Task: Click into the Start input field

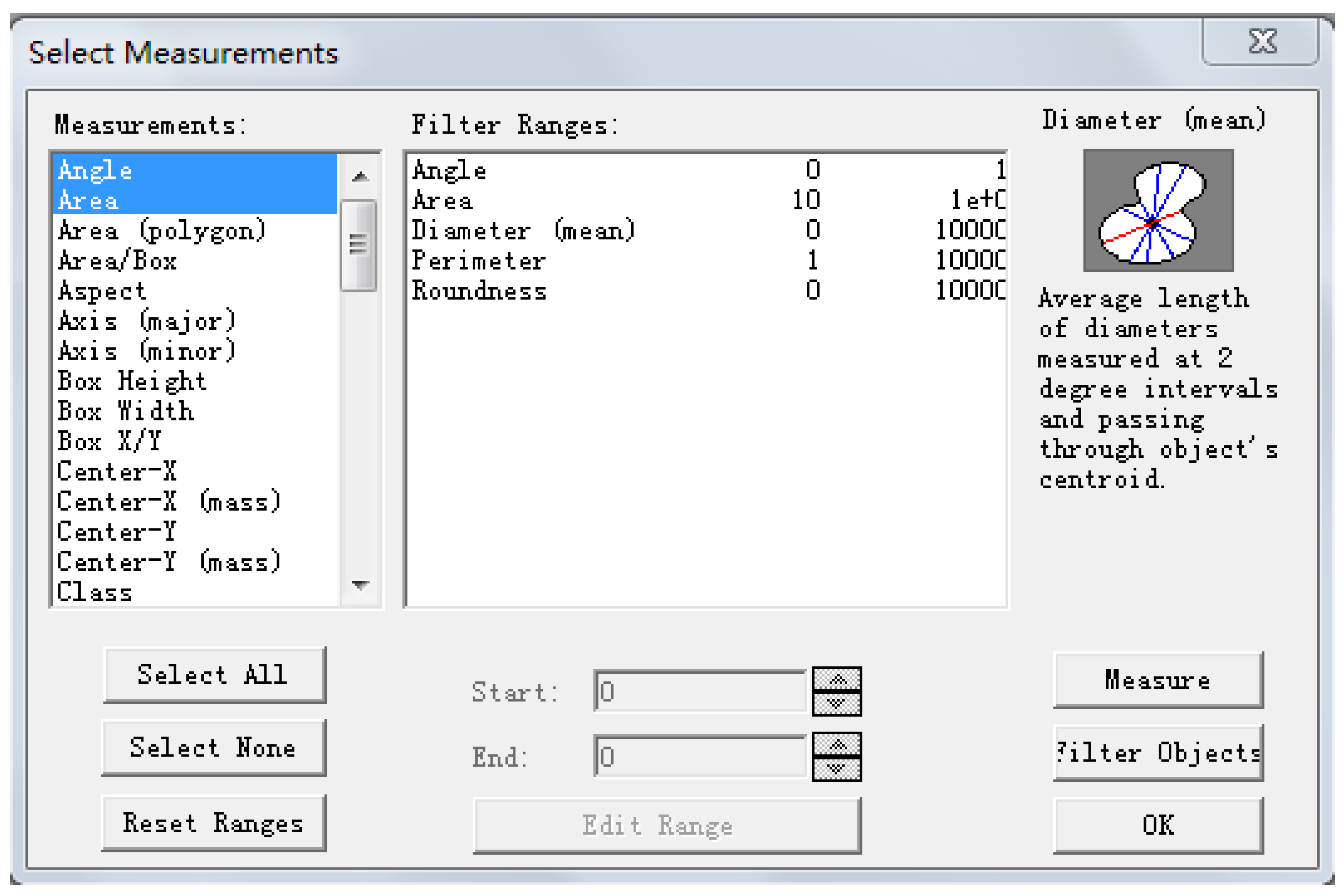Action: tap(700, 691)
